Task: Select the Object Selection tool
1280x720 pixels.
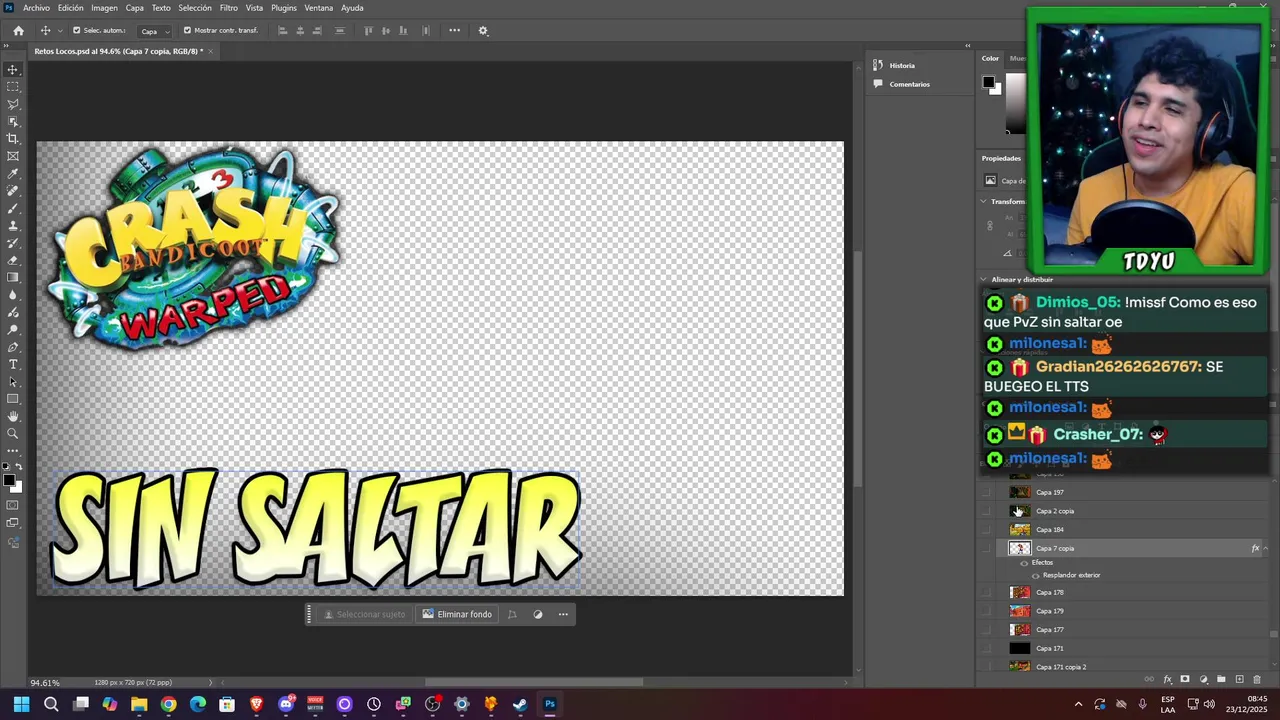Action: (13, 121)
